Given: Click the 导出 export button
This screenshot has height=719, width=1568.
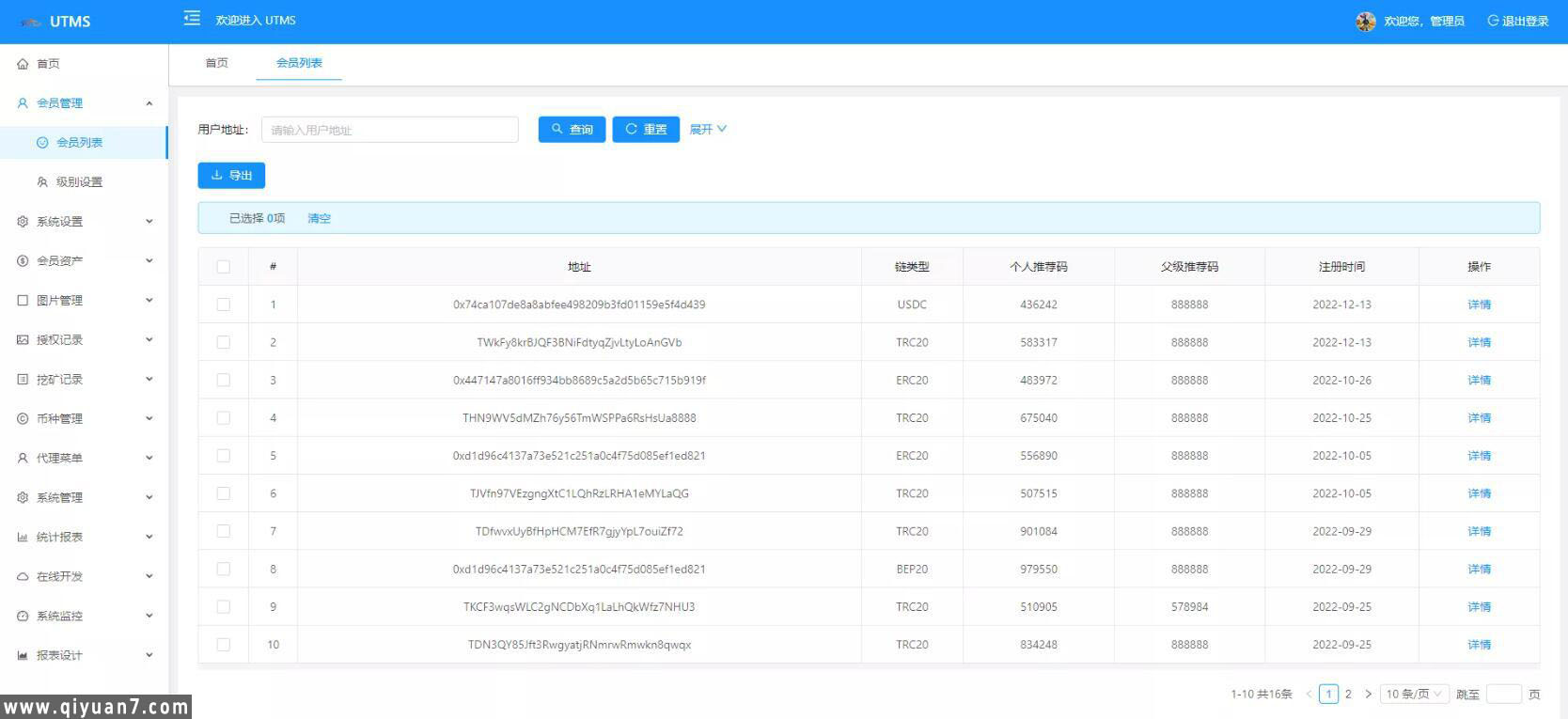Looking at the screenshot, I should (231, 176).
